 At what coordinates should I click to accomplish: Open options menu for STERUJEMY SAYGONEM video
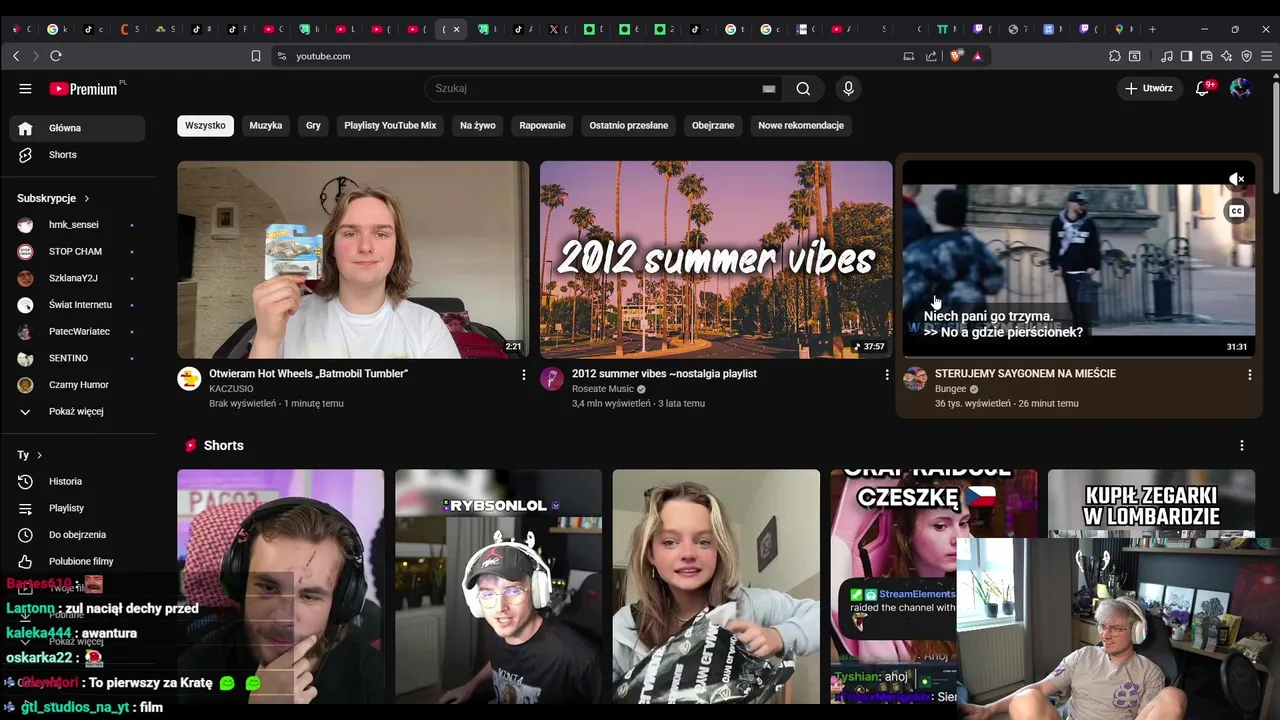click(1249, 374)
